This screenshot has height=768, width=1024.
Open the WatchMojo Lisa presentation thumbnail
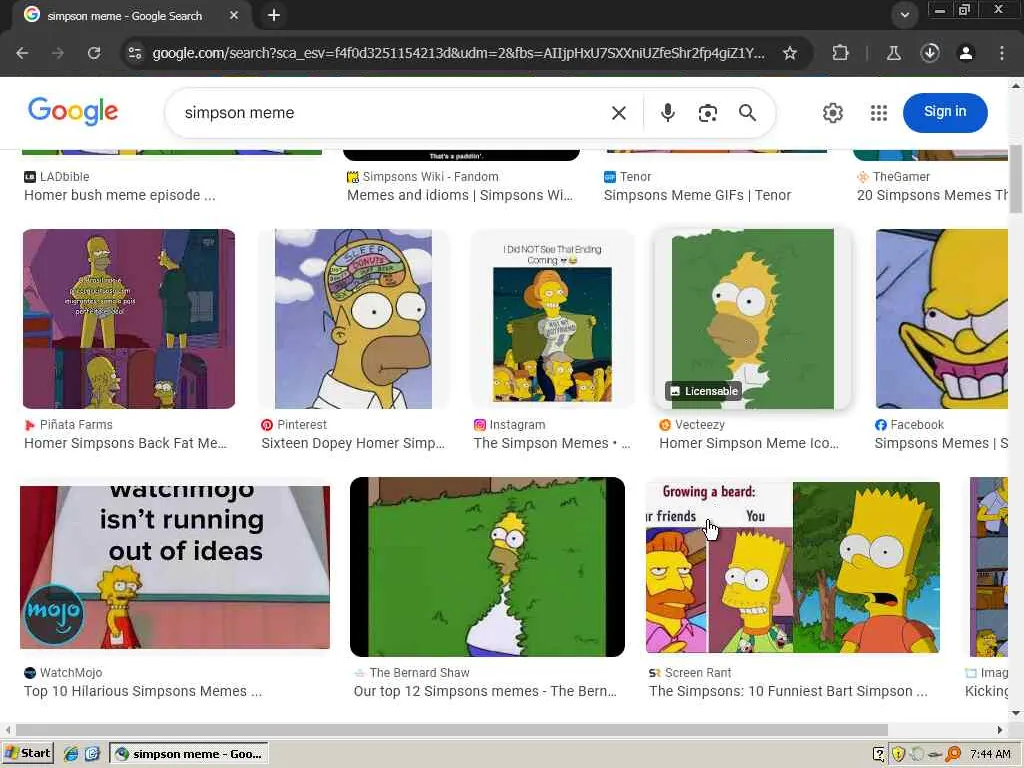(174, 567)
